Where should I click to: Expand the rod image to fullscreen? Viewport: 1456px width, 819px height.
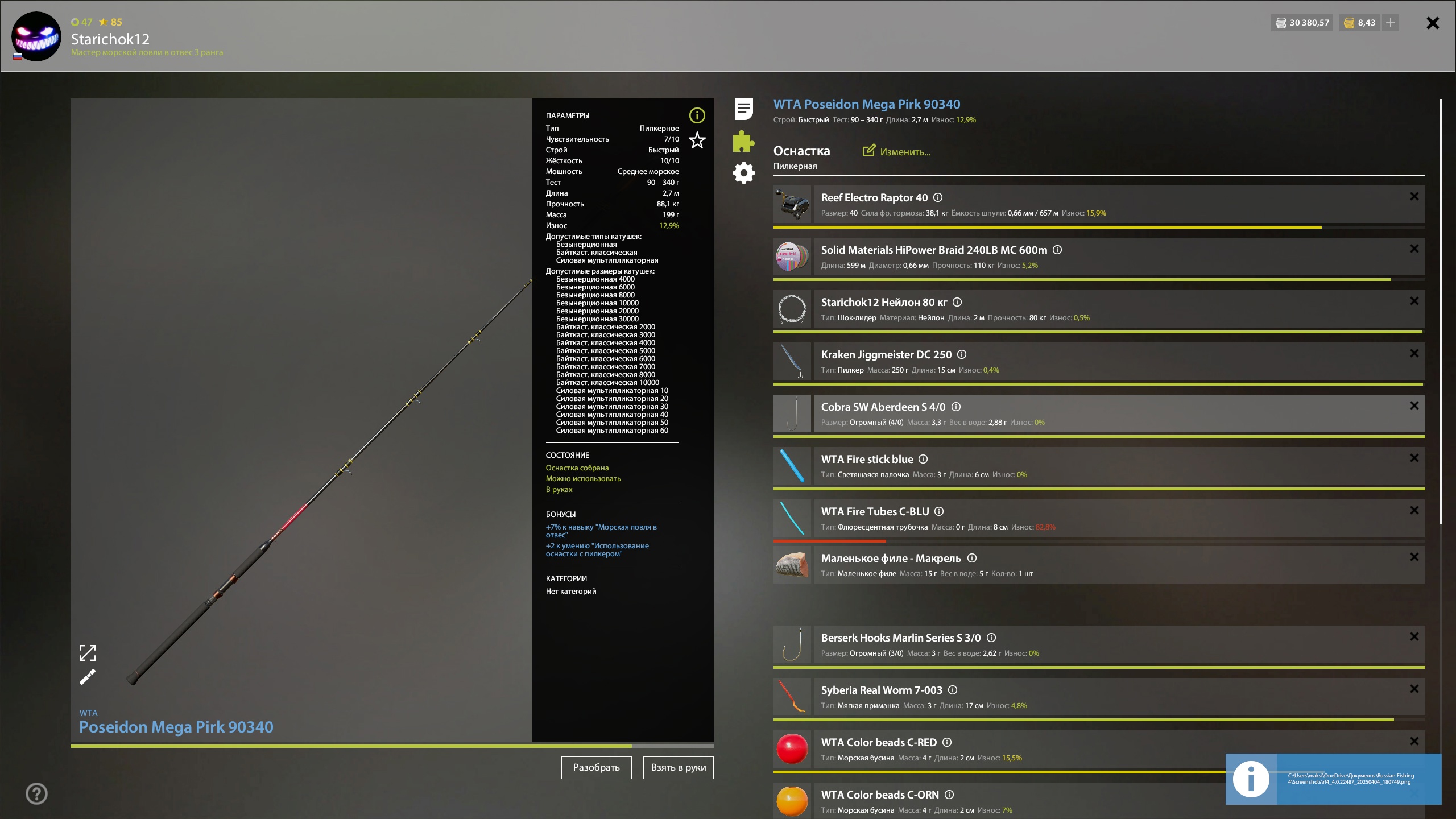[x=87, y=652]
